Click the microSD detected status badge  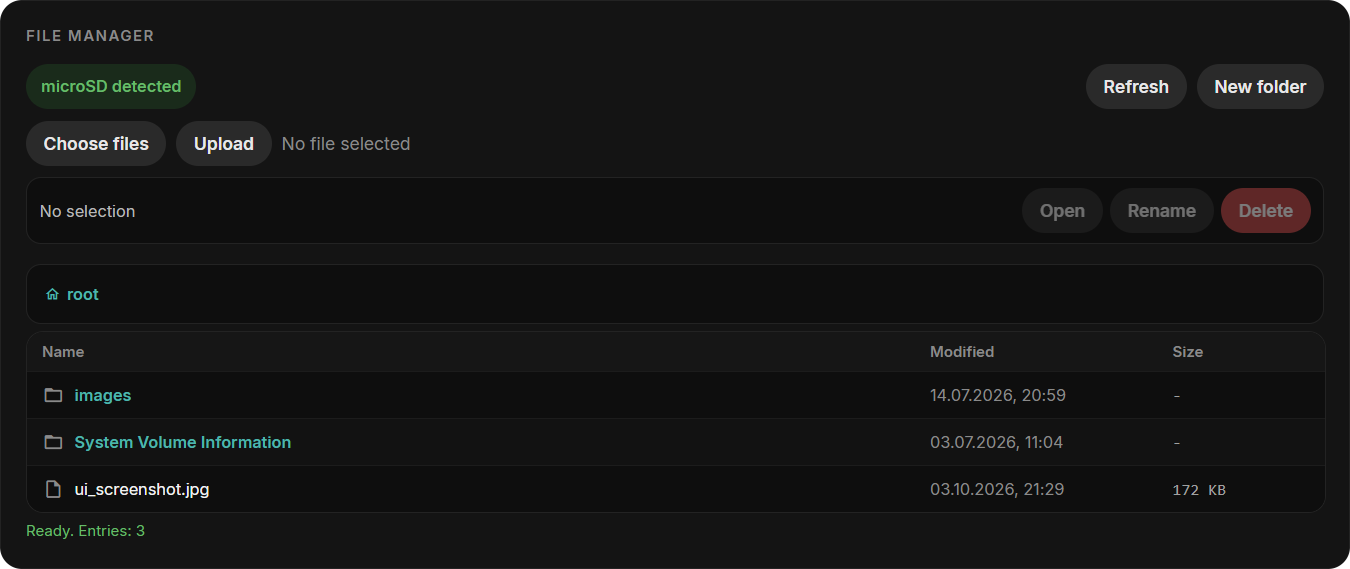click(x=111, y=87)
